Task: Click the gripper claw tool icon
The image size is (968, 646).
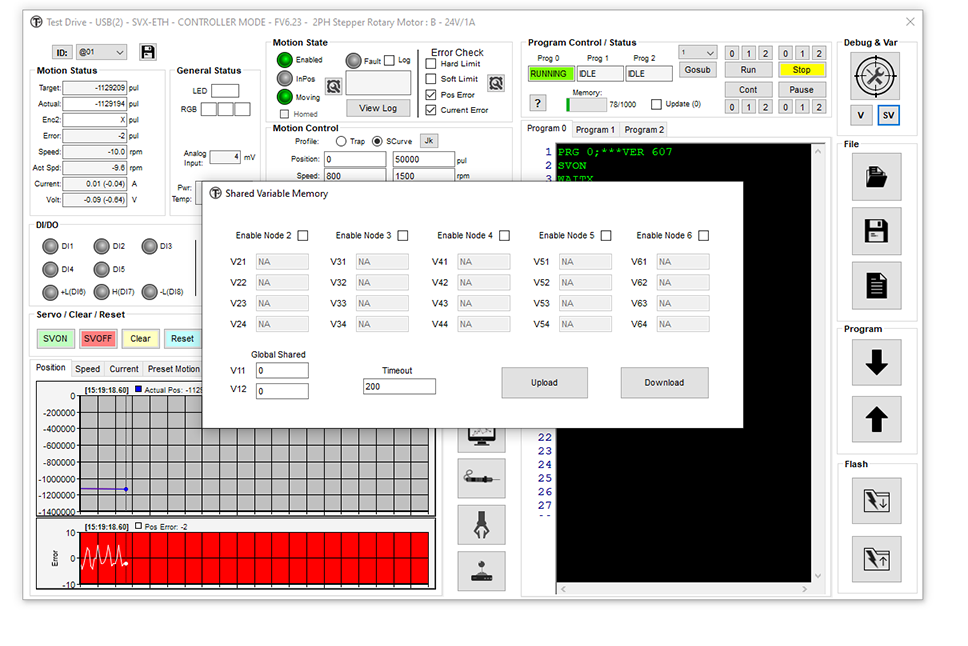Action: point(481,523)
